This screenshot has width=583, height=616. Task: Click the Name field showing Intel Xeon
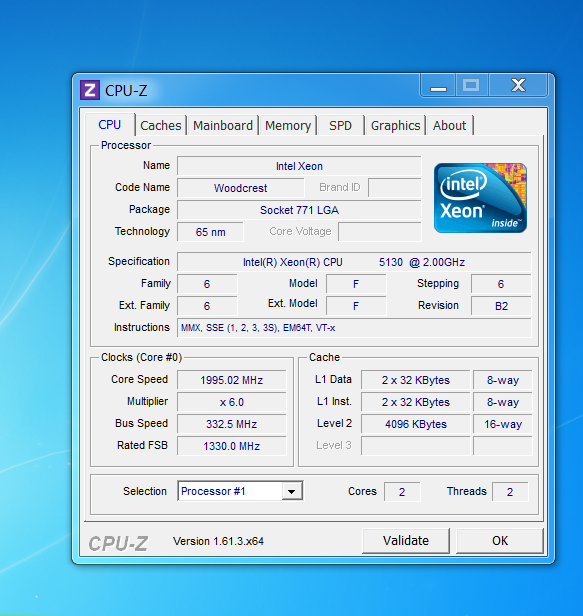coord(299,166)
